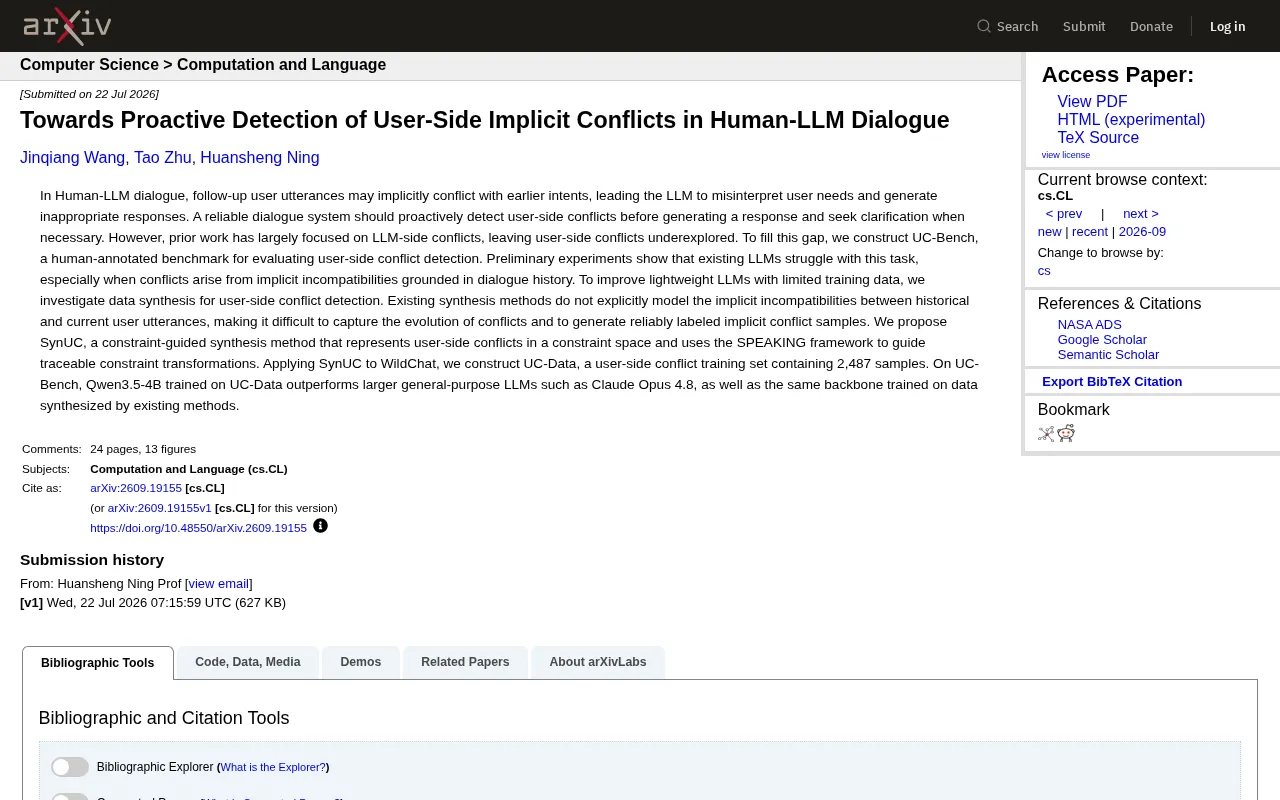Click the paper title heading
The width and height of the screenshot is (1280, 800).
point(485,120)
